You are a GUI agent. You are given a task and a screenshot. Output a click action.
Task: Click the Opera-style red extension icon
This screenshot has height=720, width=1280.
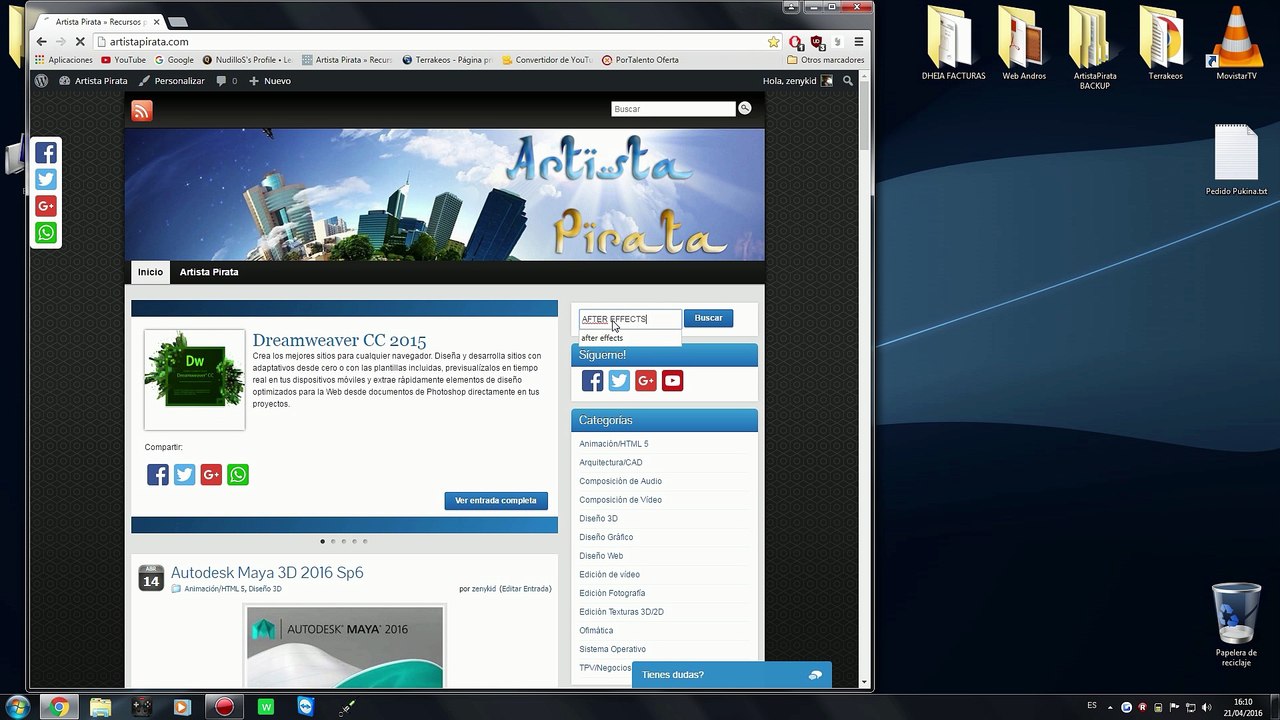click(x=795, y=42)
